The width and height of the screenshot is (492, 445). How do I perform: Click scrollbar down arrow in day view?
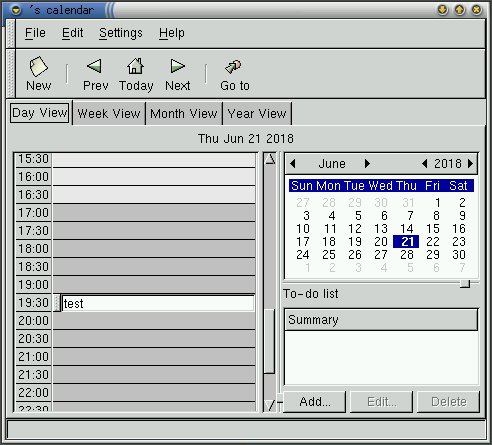(x=270, y=405)
